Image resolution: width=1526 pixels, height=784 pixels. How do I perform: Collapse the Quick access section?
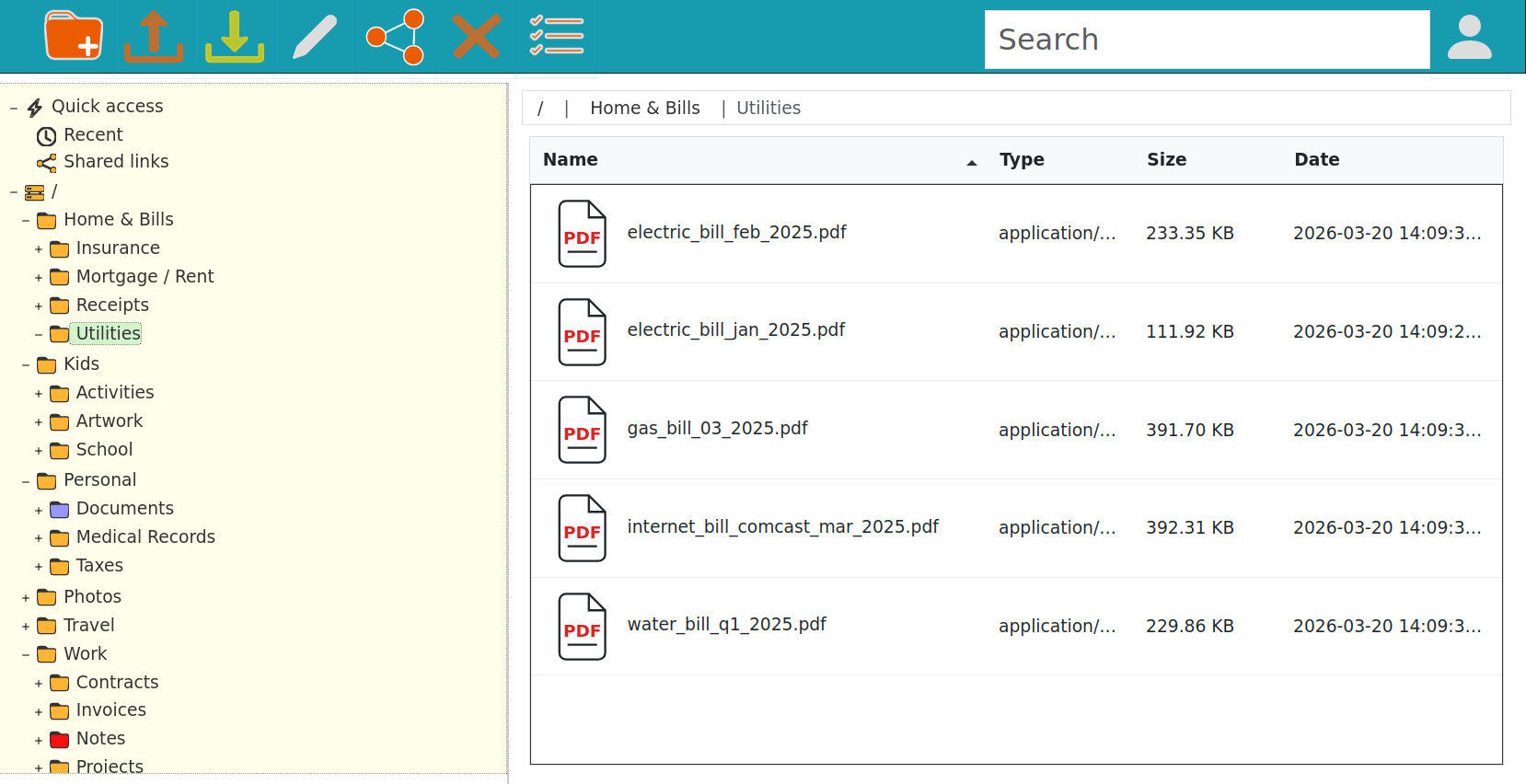14,108
